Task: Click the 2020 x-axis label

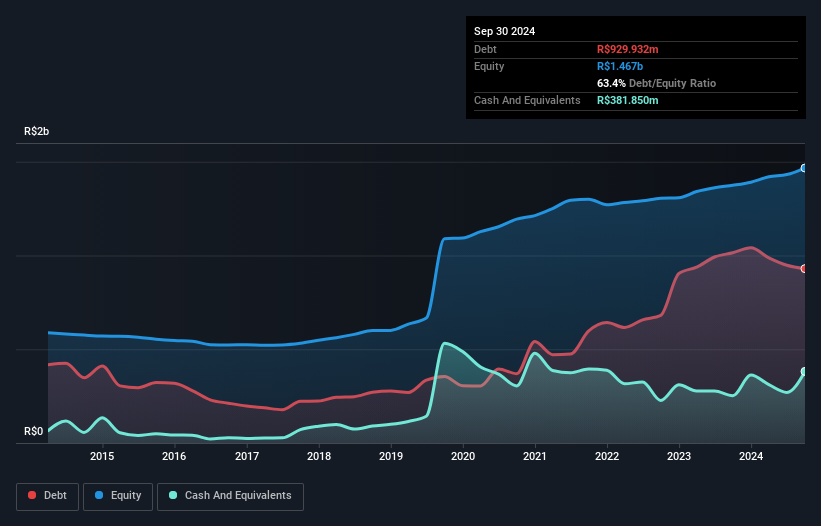Action: [463, 456]
